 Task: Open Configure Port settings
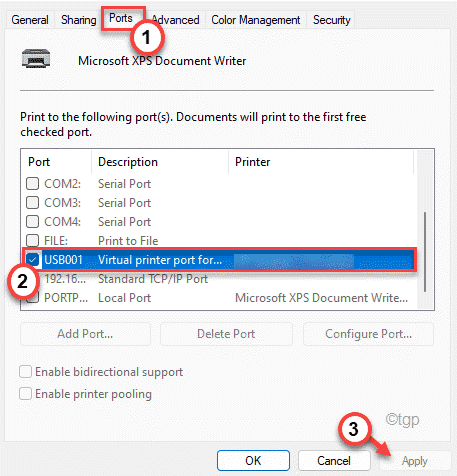(x=368, y=334)
